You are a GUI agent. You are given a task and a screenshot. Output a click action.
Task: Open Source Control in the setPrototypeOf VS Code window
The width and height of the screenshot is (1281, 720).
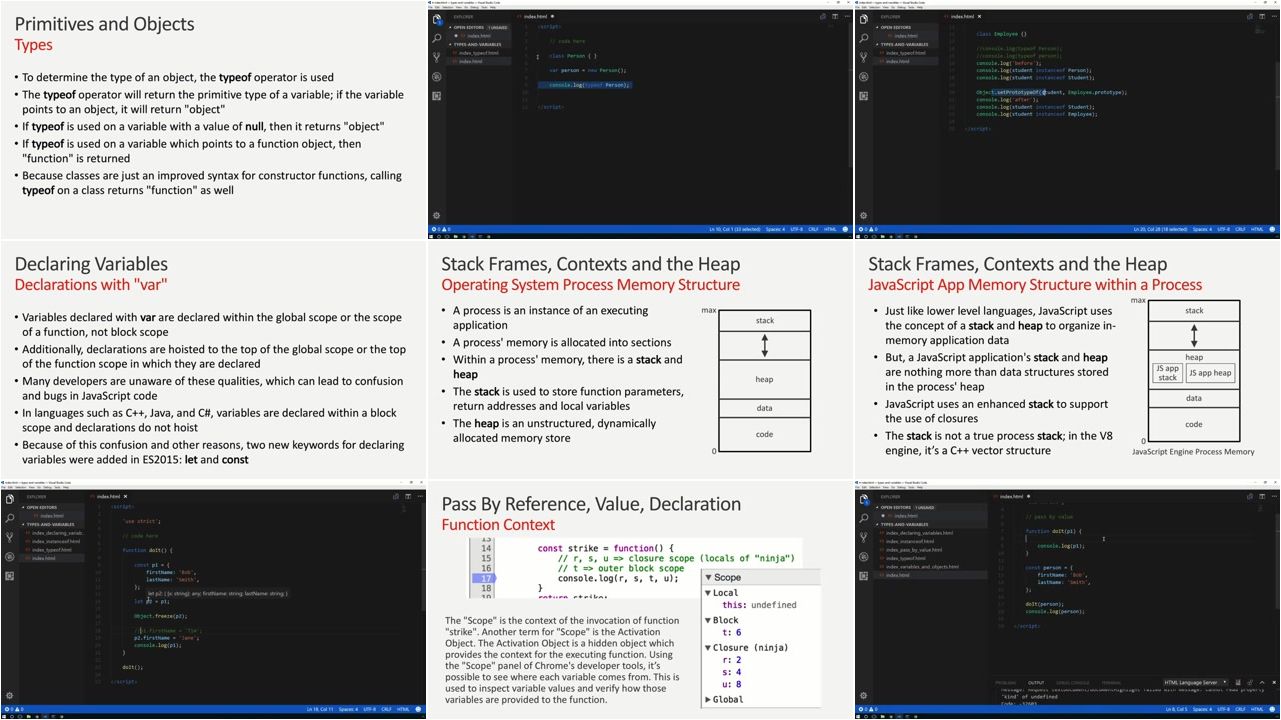pyautogui.click(x=864, y=57)
